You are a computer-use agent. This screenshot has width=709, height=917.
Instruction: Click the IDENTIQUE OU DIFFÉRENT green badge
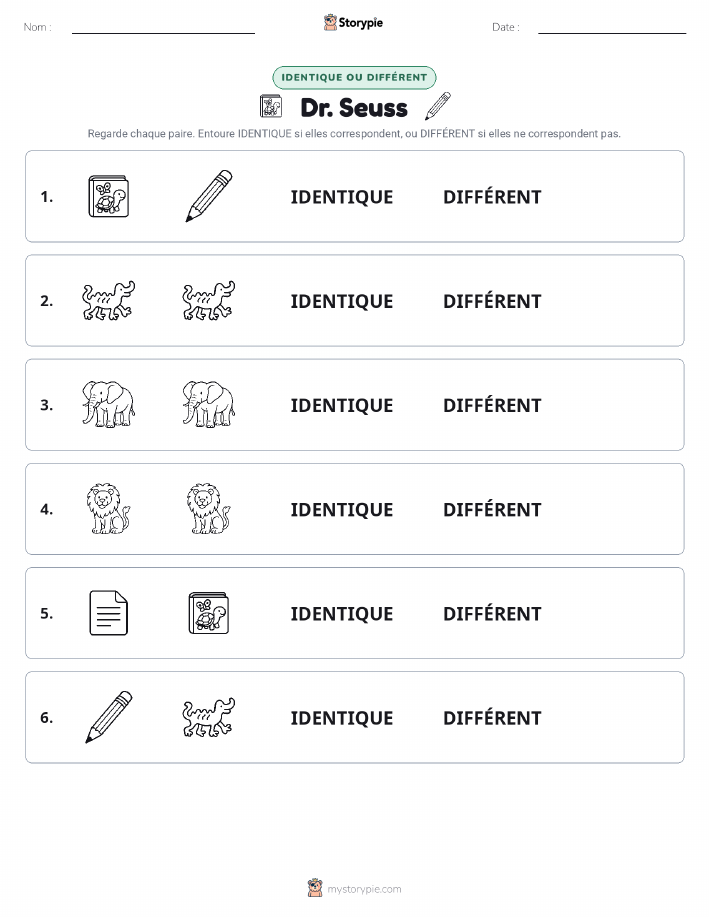(354, 77)
